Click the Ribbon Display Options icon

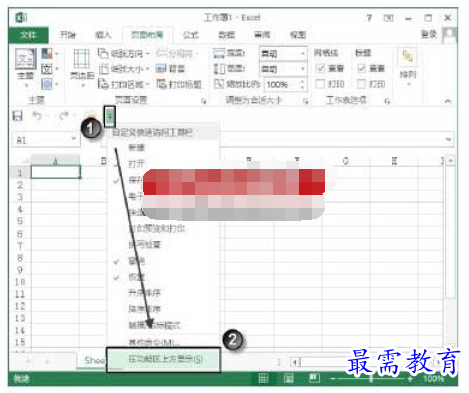point(388,18)
